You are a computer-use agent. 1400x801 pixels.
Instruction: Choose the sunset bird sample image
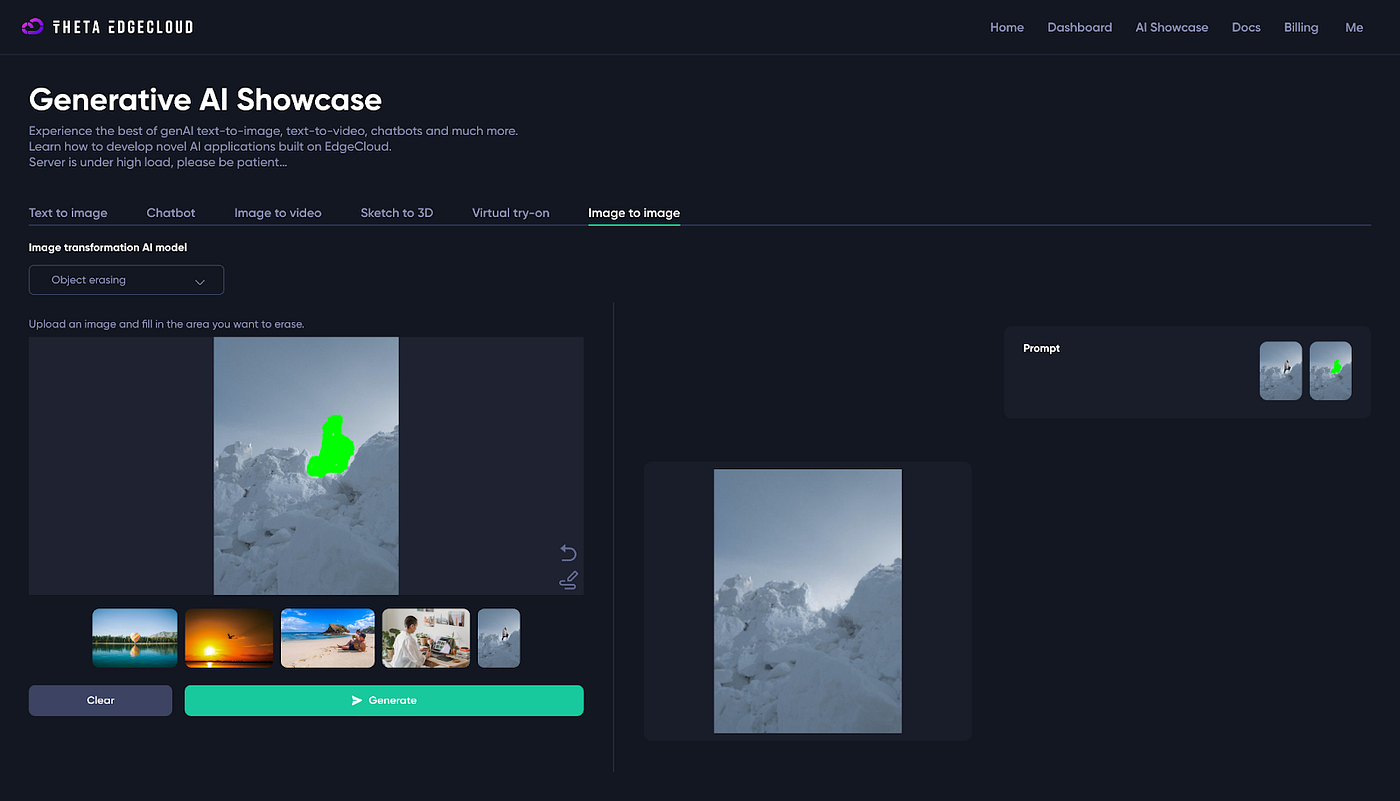pos(229,638)
